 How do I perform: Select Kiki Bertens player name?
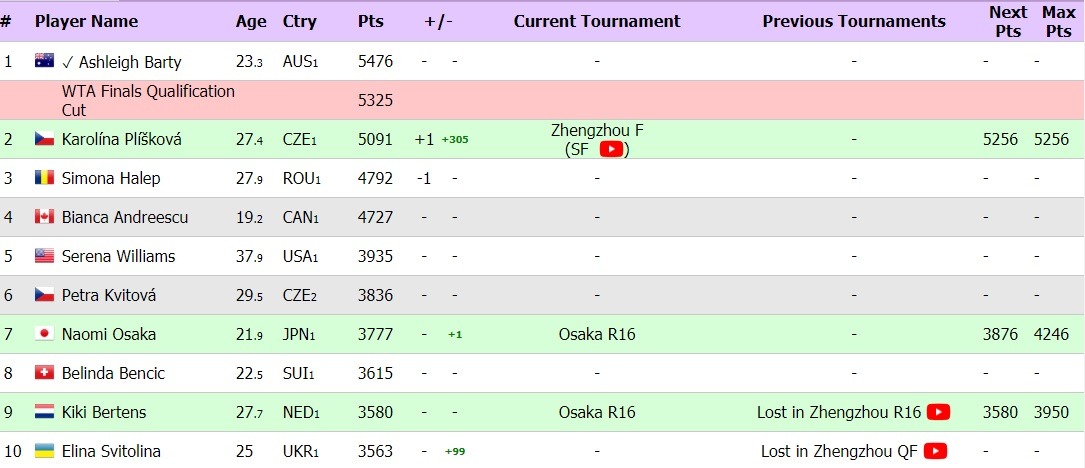coord(104,412)
